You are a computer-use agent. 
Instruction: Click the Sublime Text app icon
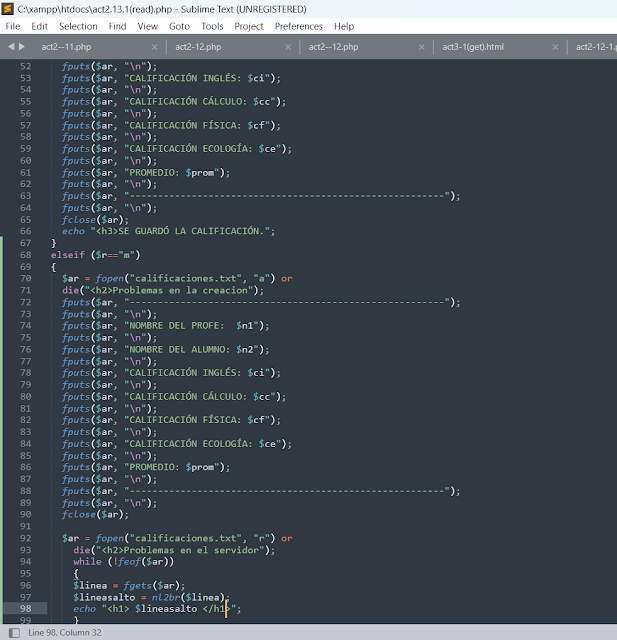coord(8,9)
